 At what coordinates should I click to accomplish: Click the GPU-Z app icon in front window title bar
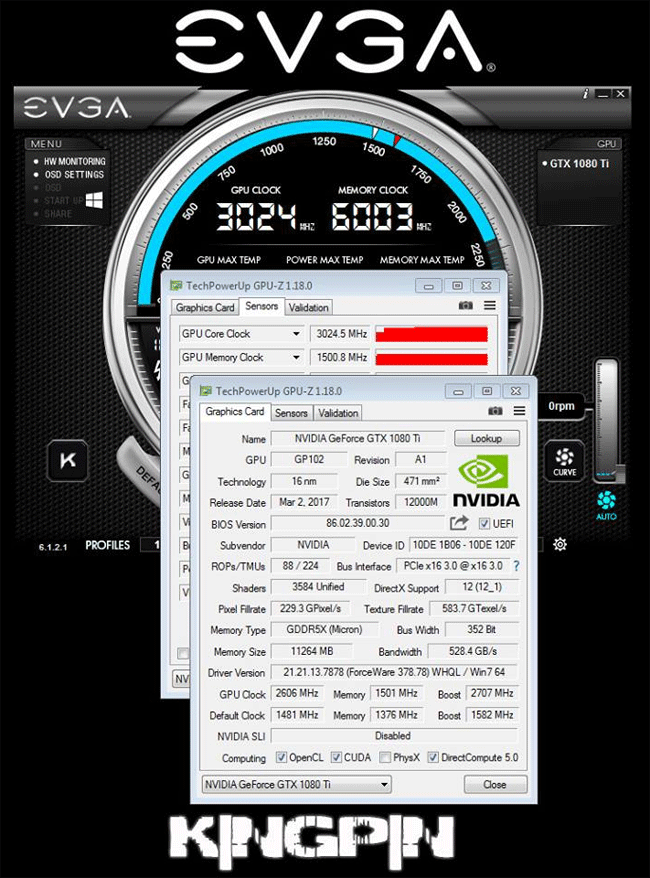point(206,391)
